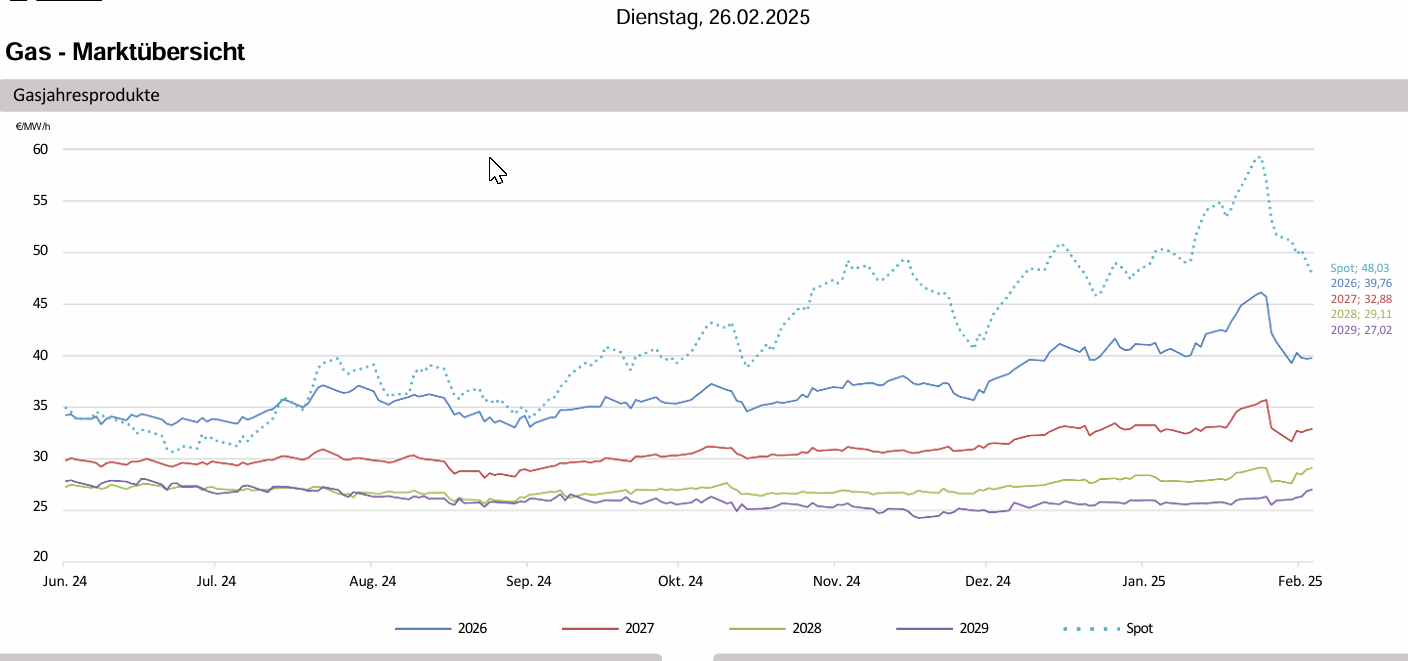Click the y-axis value 50
The image size is (1408, 661).
pyautogui.click(x=41, y=252)
